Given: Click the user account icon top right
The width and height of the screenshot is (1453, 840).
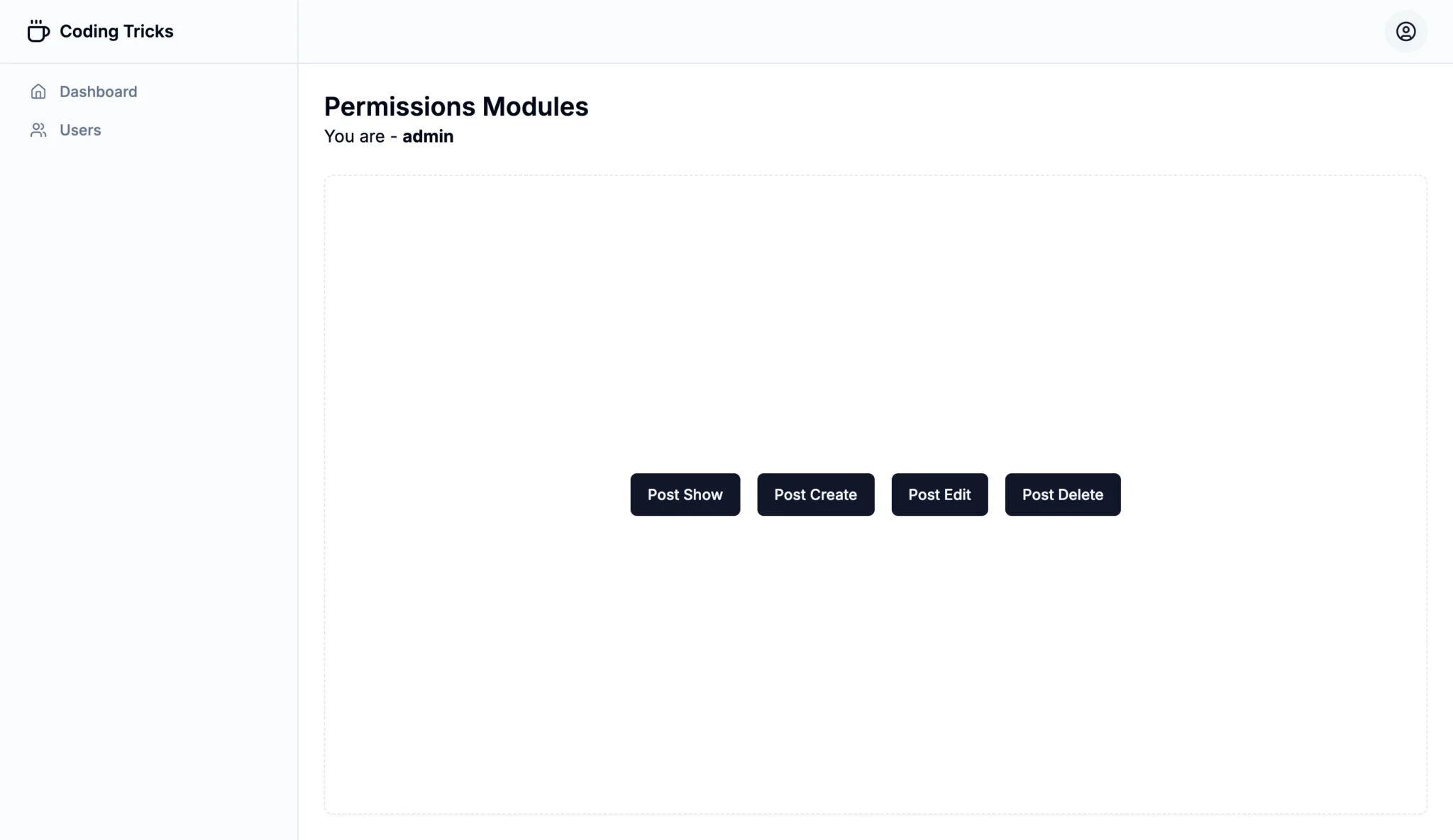Looking at the screenshot, I should [x=1405, y=31].
